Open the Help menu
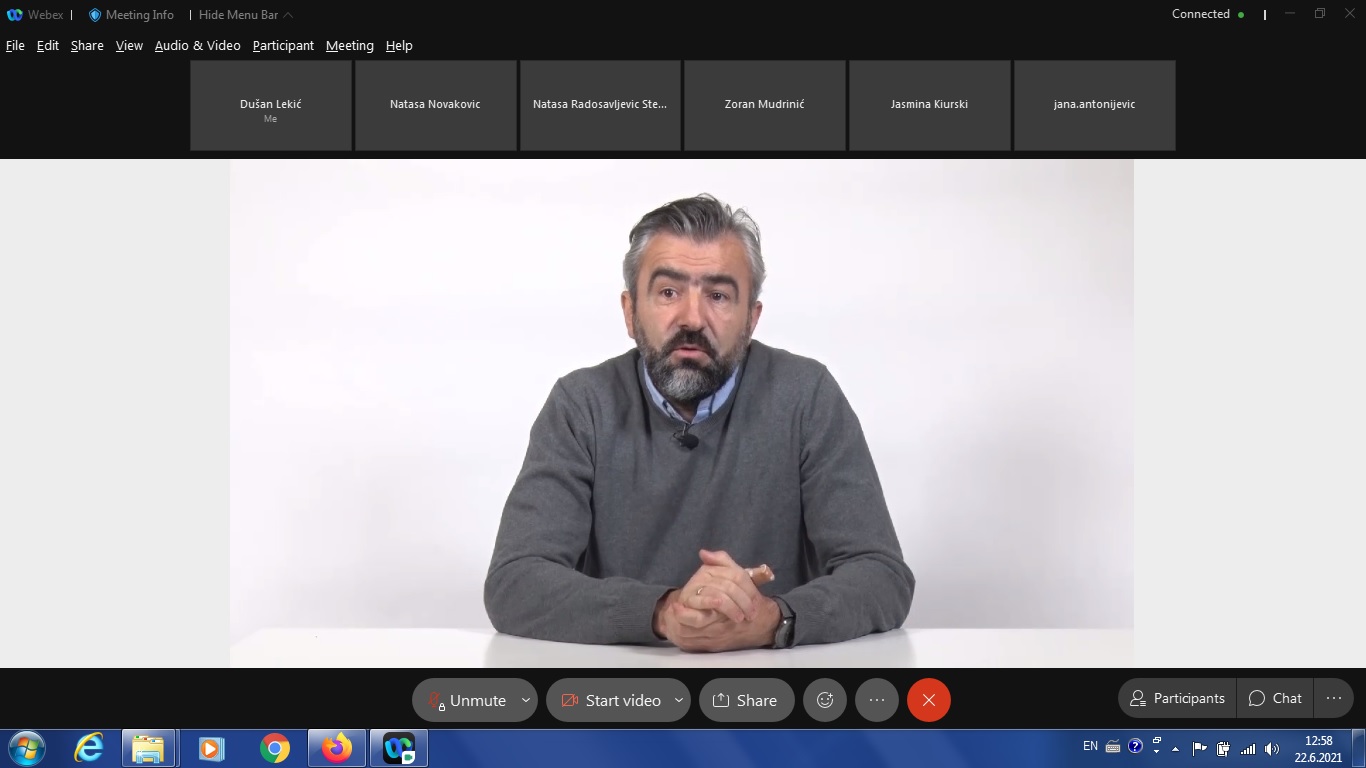Viewport: 1366px width, 768px height. 399,45
